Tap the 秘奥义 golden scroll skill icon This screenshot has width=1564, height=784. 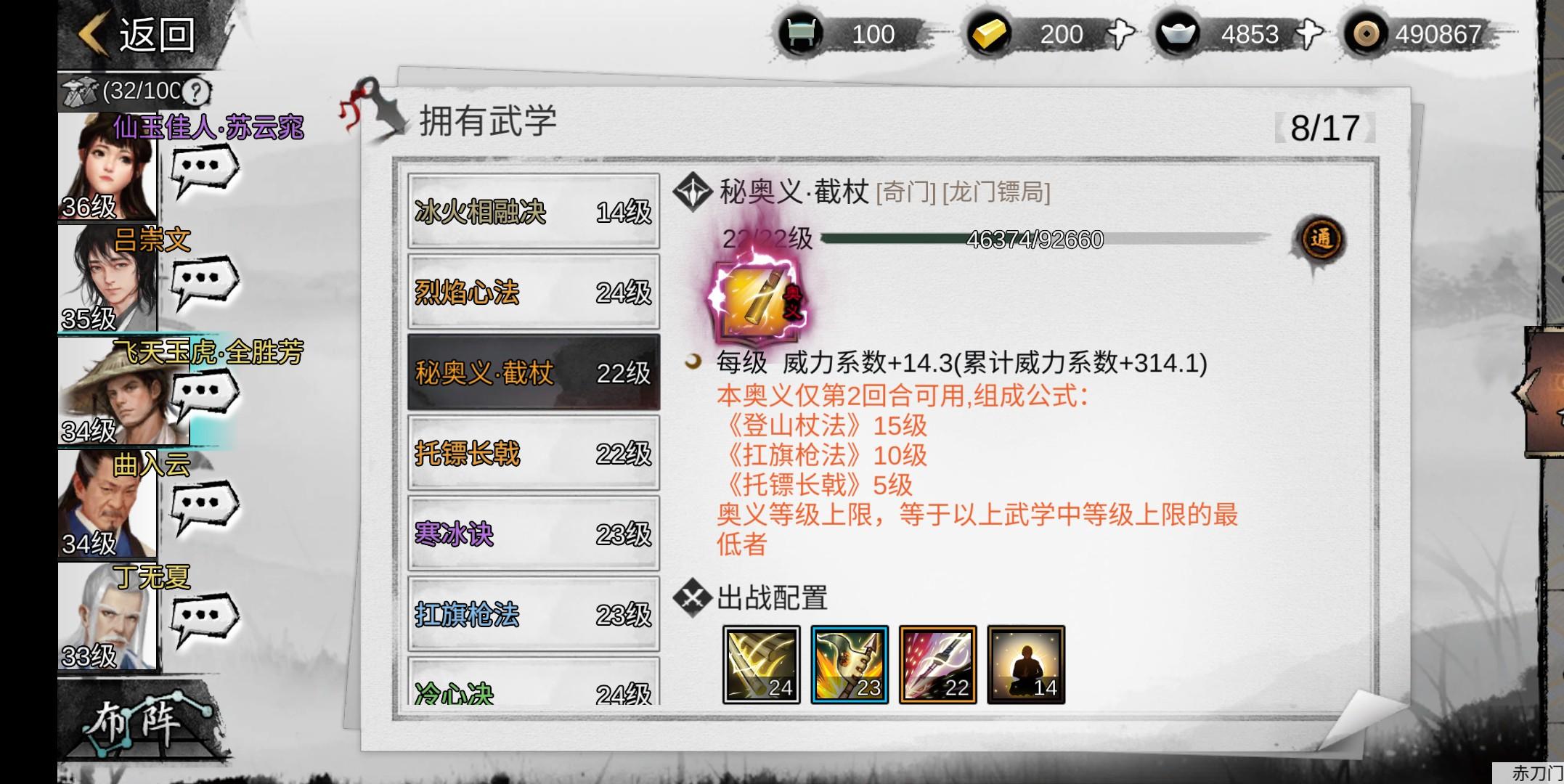[757, 300]
